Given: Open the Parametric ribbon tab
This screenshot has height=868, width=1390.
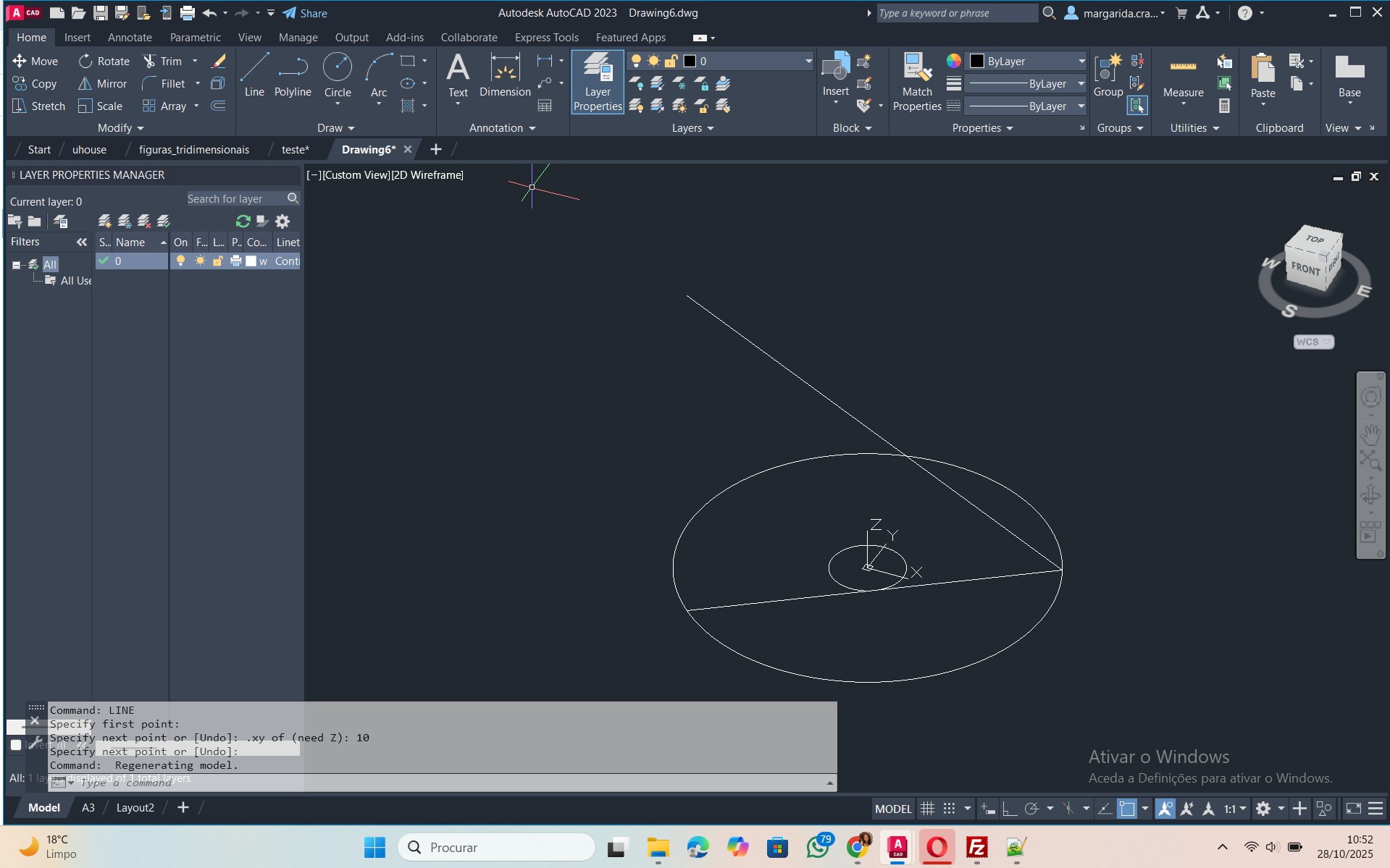Looking at the screenshot, I should click(x=195, y=38).
